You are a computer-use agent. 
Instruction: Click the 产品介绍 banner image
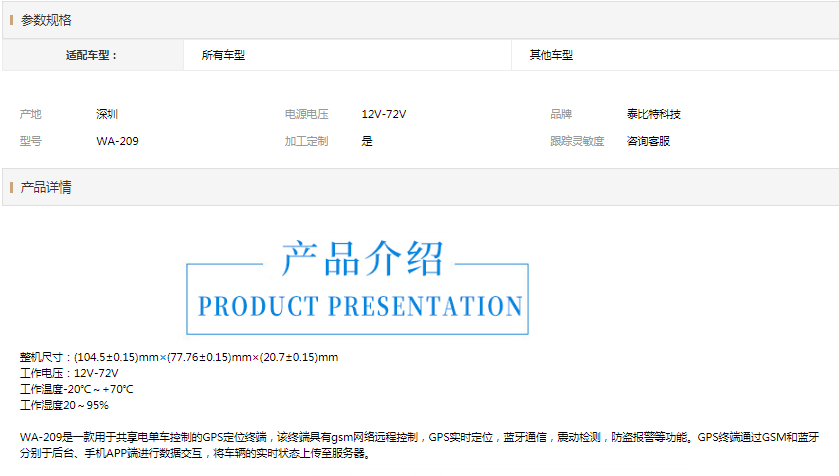(x=357, y=287)
